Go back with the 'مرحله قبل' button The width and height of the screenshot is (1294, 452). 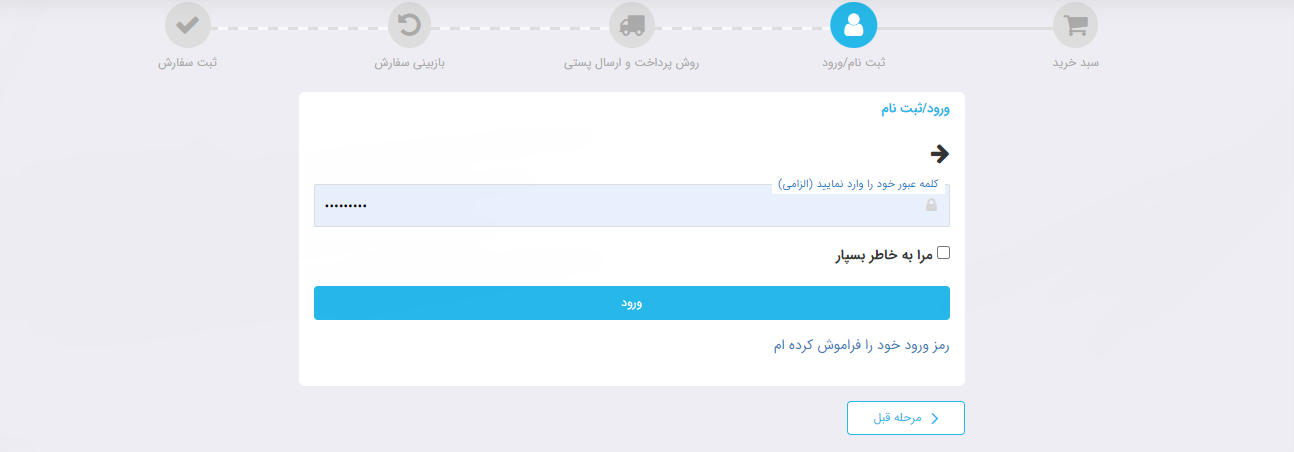(906, 418)
